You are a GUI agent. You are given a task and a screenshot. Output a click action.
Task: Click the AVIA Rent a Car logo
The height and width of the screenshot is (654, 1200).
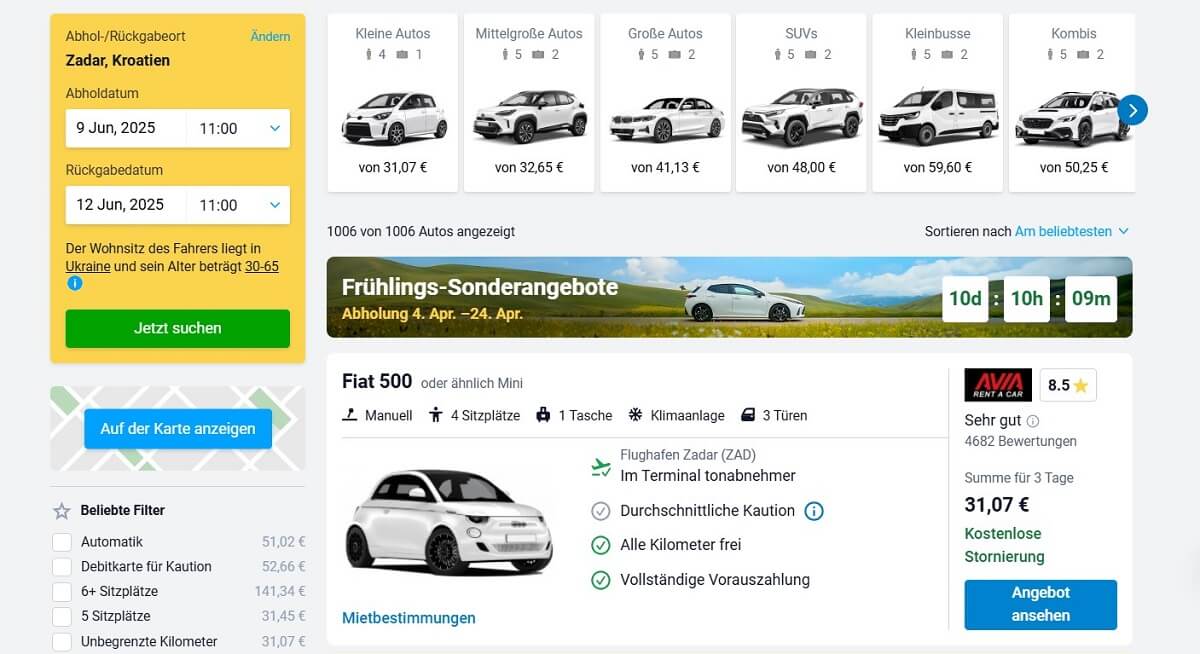point(998,385)
